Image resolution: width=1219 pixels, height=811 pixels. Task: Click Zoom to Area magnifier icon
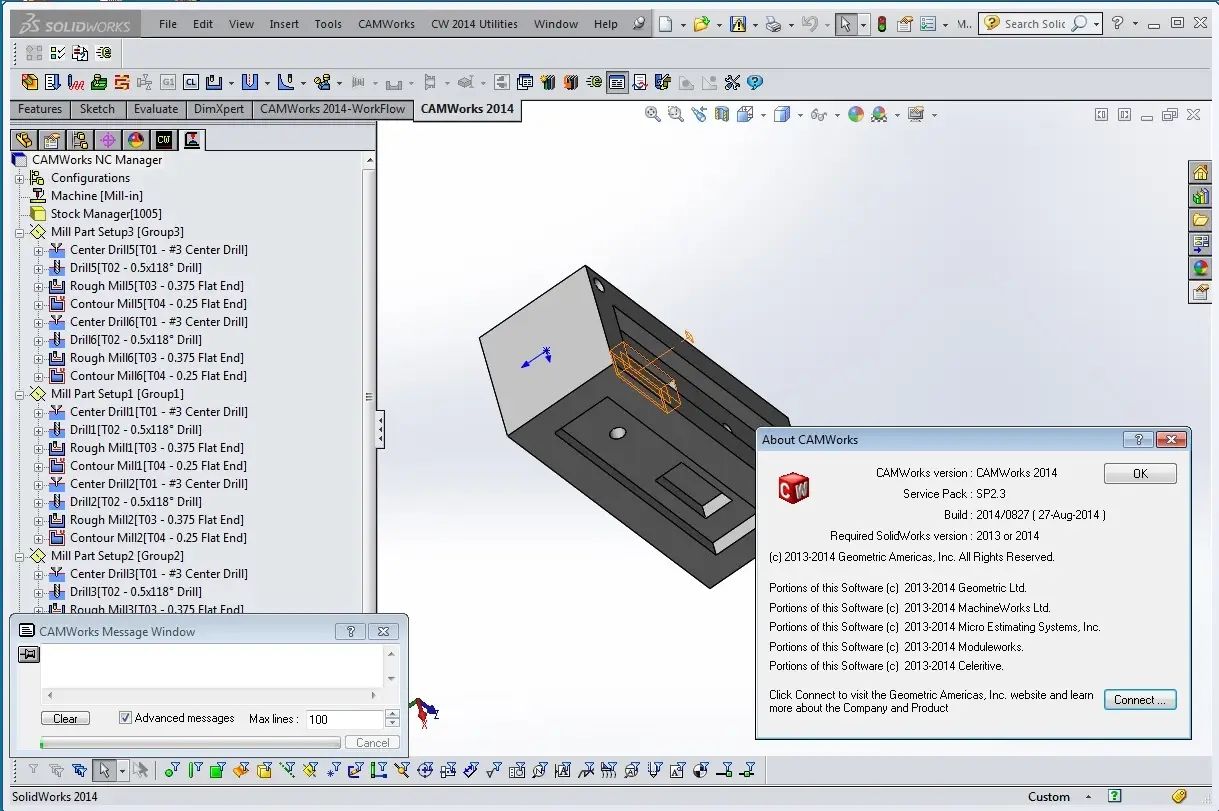click(676, 115)
